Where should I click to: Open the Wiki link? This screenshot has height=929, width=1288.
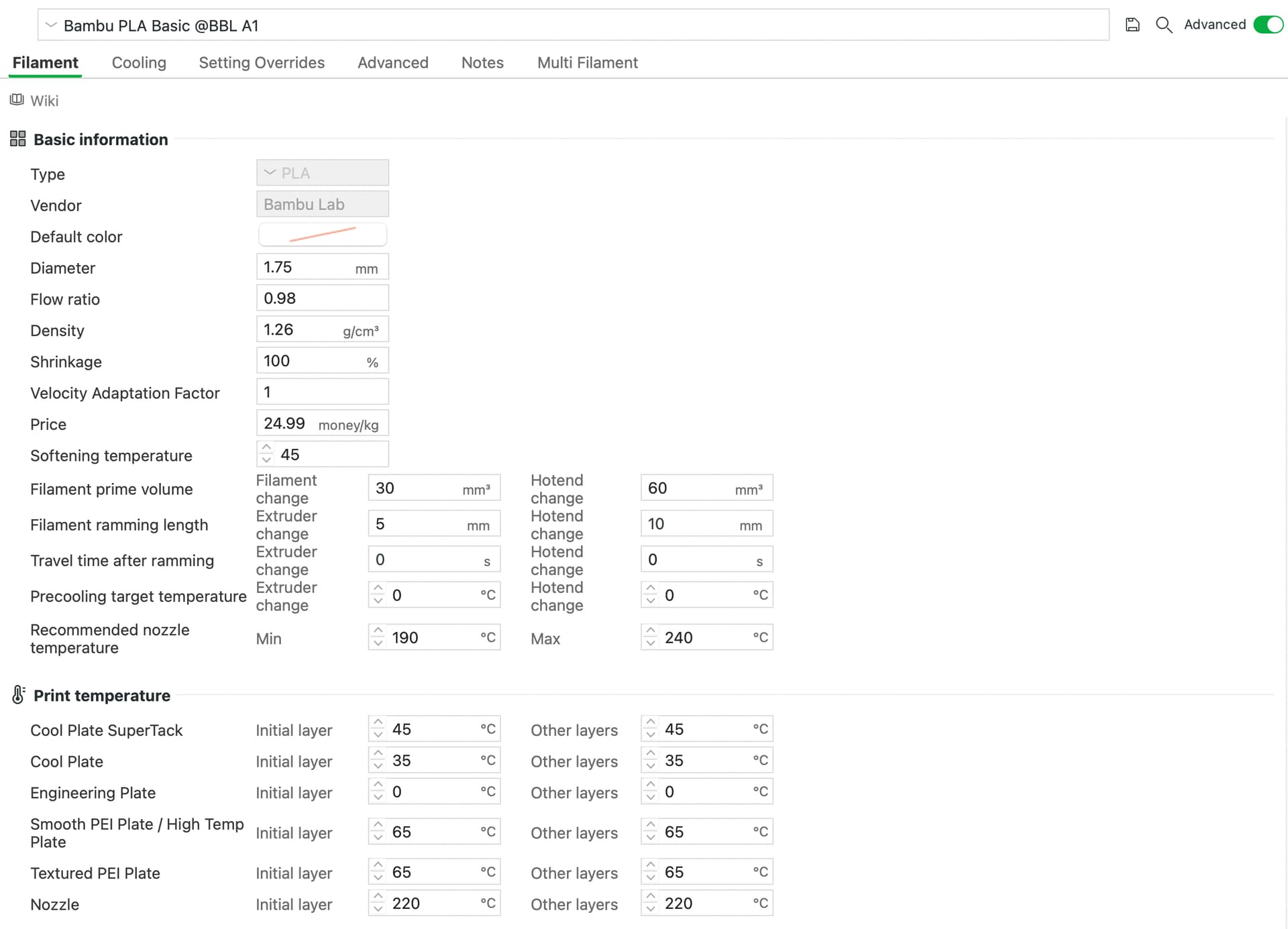[x=44, y=101]
